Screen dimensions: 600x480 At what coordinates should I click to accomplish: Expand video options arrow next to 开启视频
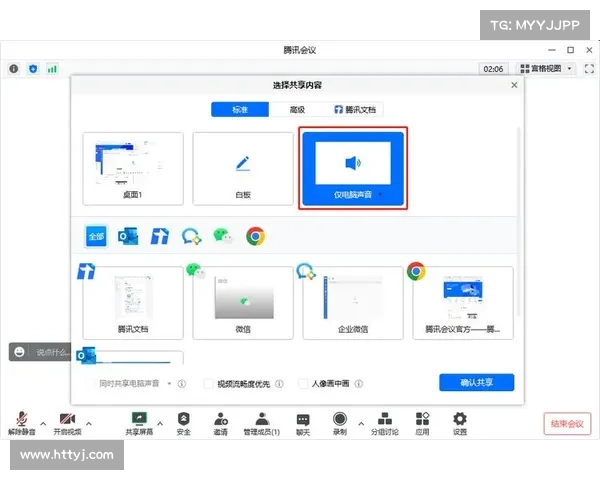[x=89, y=424]
